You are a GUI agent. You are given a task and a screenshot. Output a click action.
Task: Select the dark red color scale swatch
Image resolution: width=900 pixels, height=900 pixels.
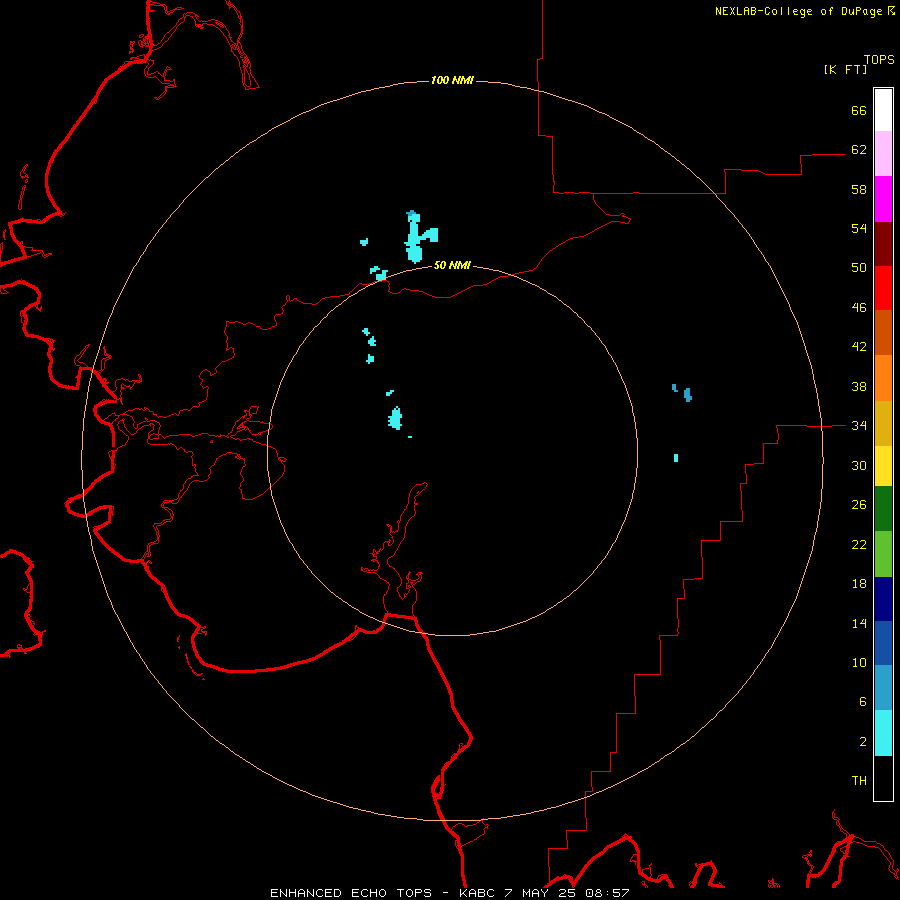pos(883,243)
